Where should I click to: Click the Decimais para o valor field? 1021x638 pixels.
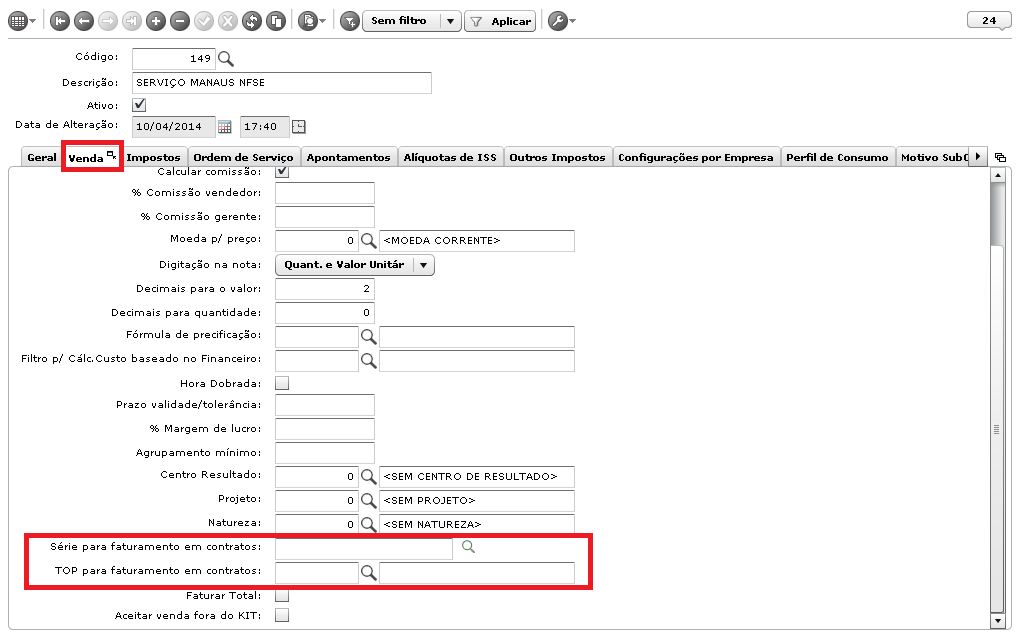pos(324,289)
